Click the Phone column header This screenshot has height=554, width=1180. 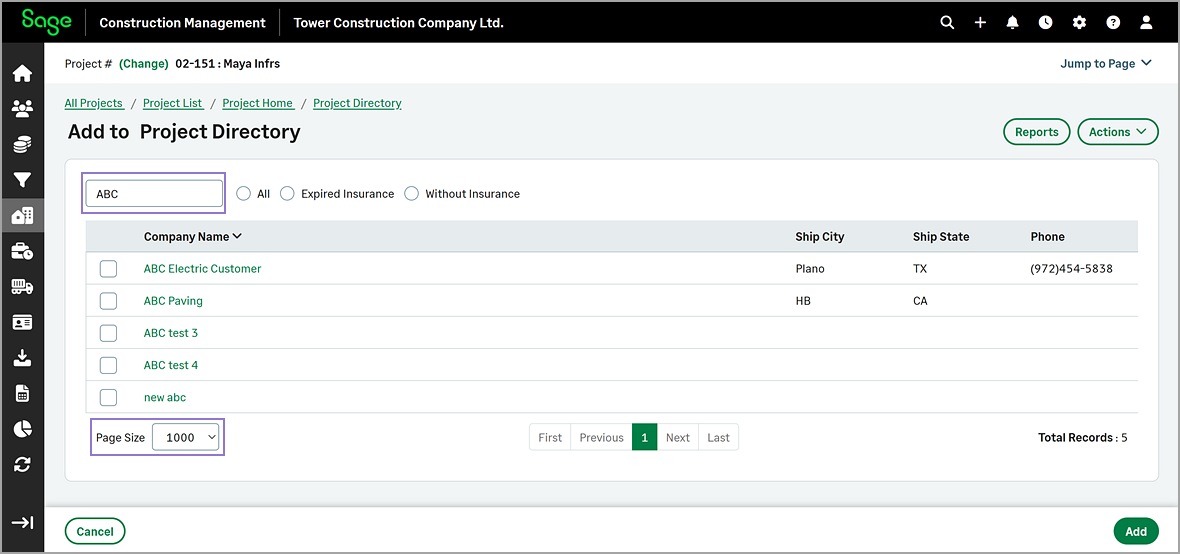click(x=1048, y=236)
